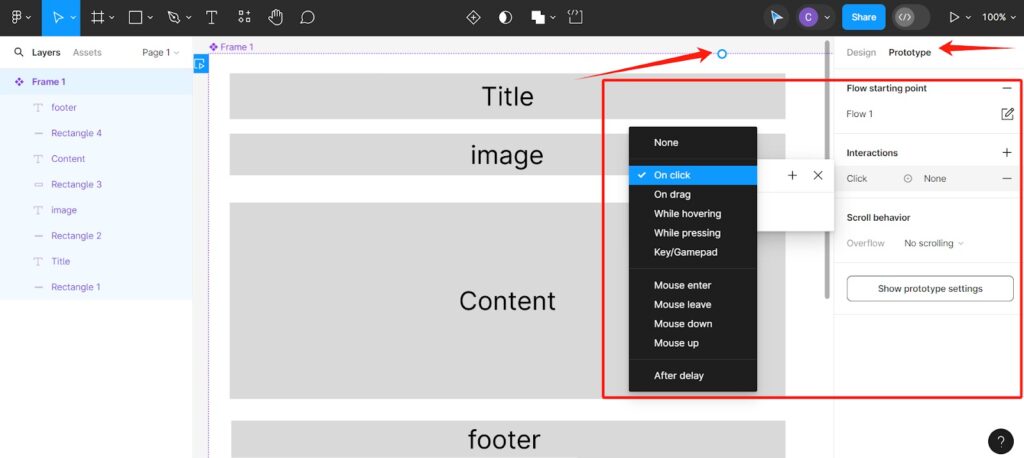
Task: Choose On click trigger
Action: [x=693, y=175]
